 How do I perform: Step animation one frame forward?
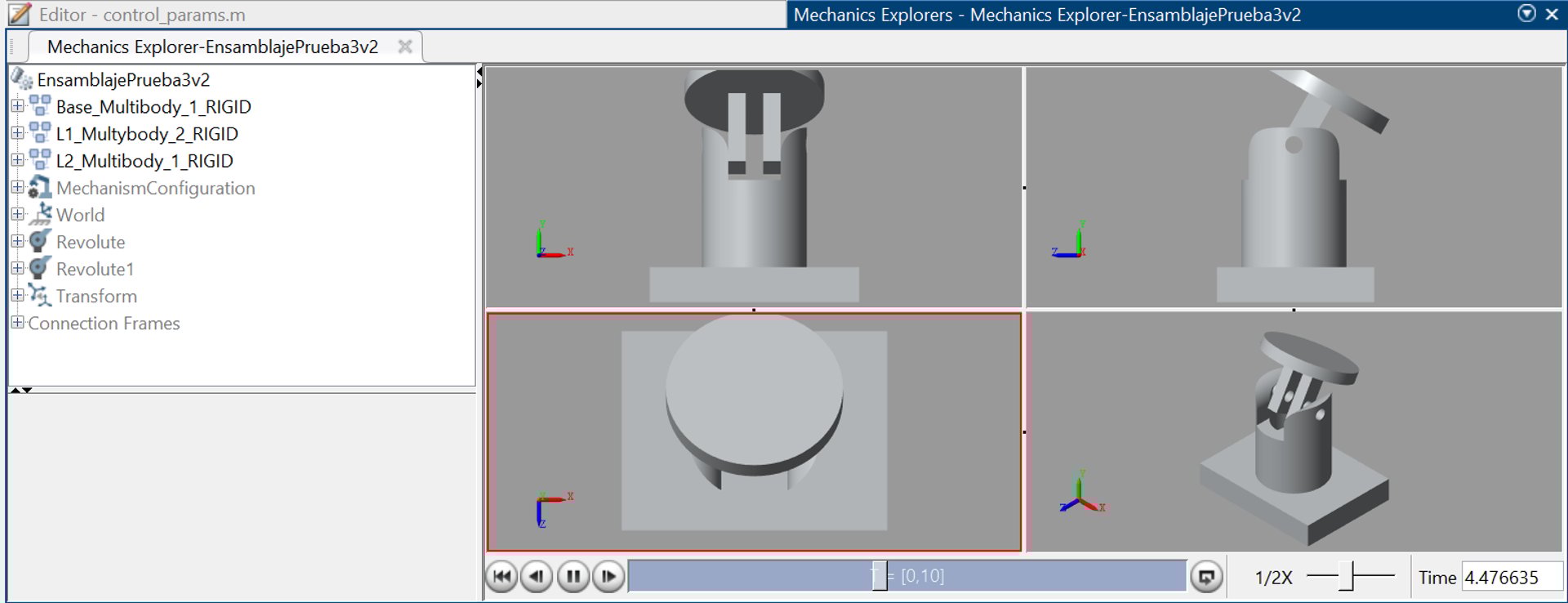(x=608, y=576)
